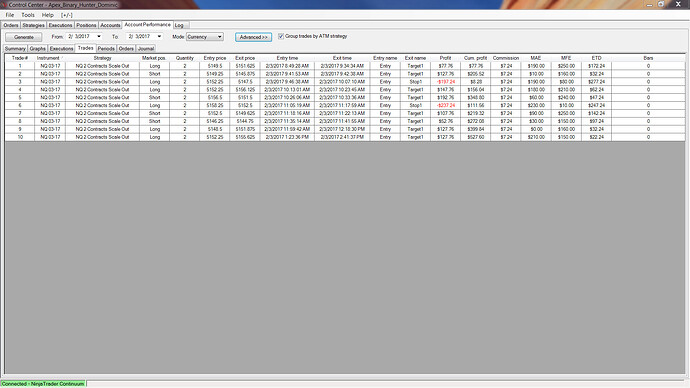Viewport: 690px width, 388px height.
Task: Open the Periods sub-tab
Action: coord(106,48)
